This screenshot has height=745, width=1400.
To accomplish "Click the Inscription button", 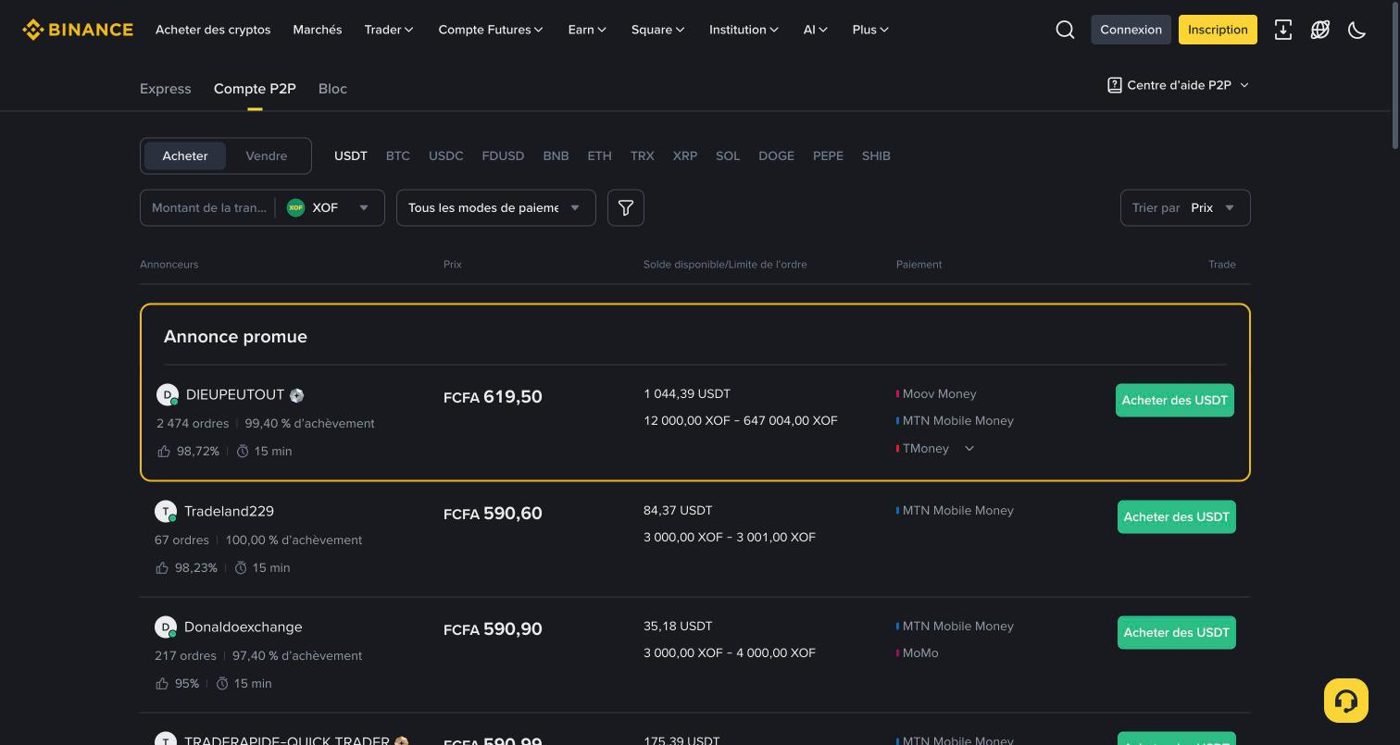I will pyautogui.click(x=1218, y=30).
